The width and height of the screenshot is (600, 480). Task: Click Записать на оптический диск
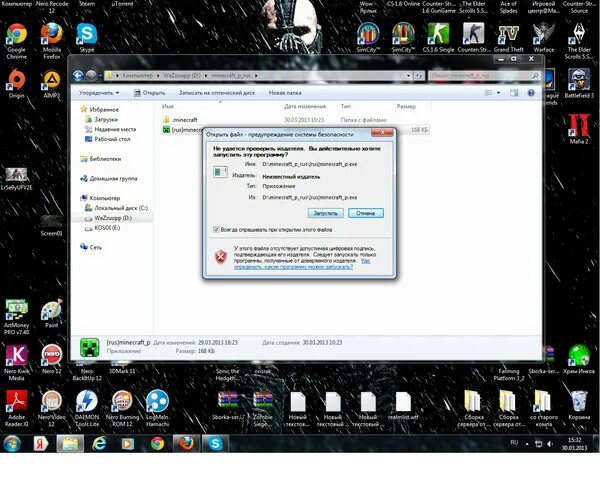tap(217, 93)
